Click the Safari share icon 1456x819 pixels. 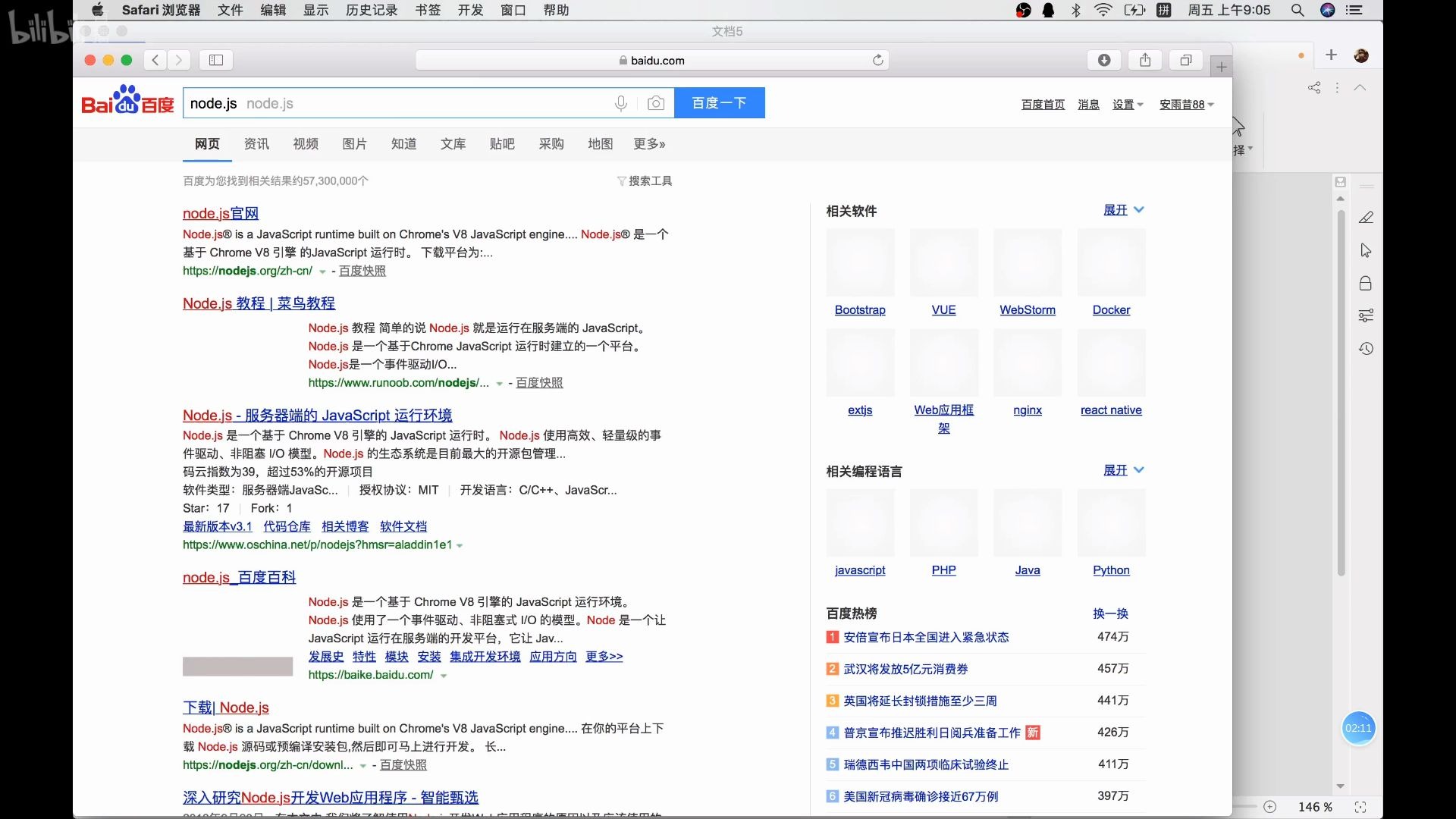(x=1145, y=60)
